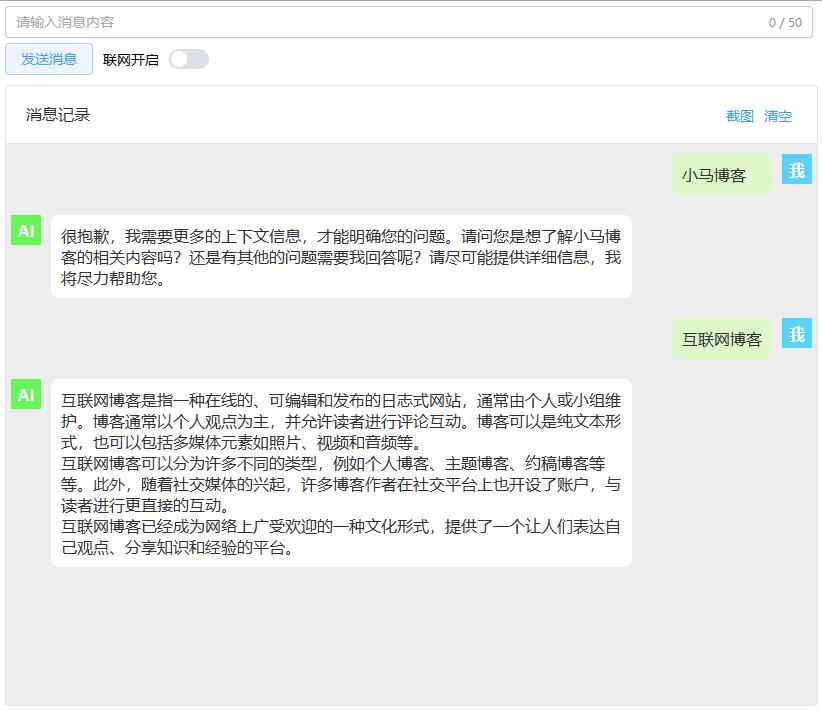Click the 联网开启 label text
The width and height of the screenshot is (822, 710).
coord(131,60)
